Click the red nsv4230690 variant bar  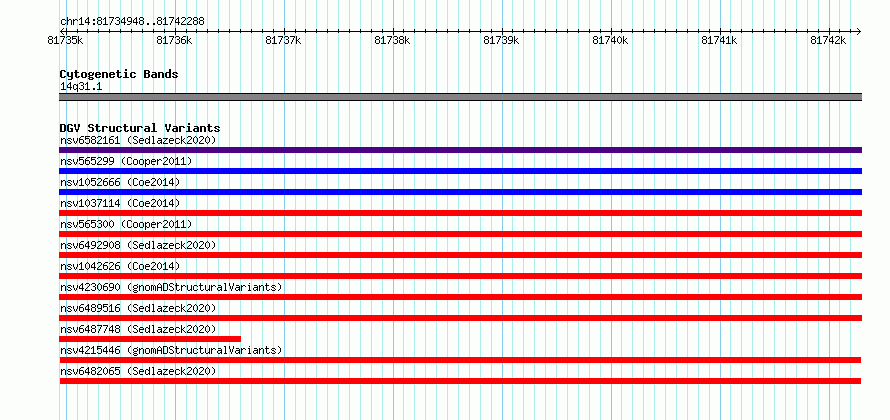pos(460,297)
